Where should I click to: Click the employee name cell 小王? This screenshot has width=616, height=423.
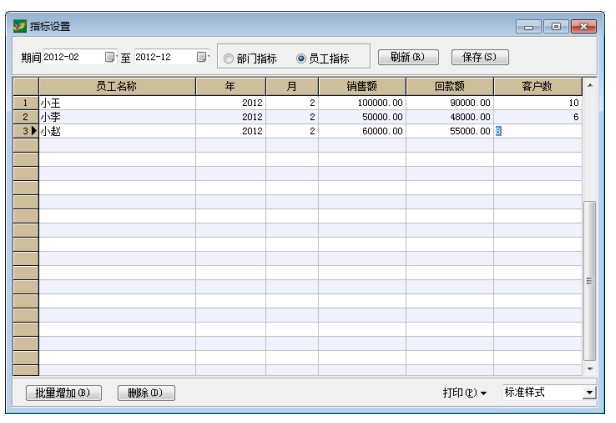117,103
